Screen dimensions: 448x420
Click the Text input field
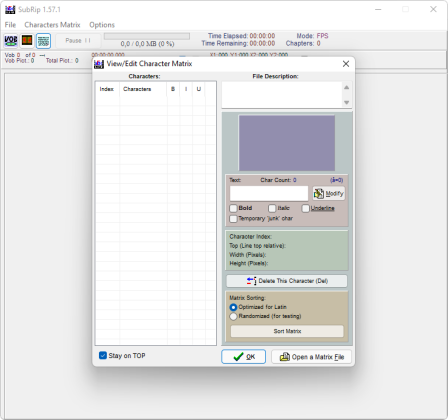(x=269, y=193)
